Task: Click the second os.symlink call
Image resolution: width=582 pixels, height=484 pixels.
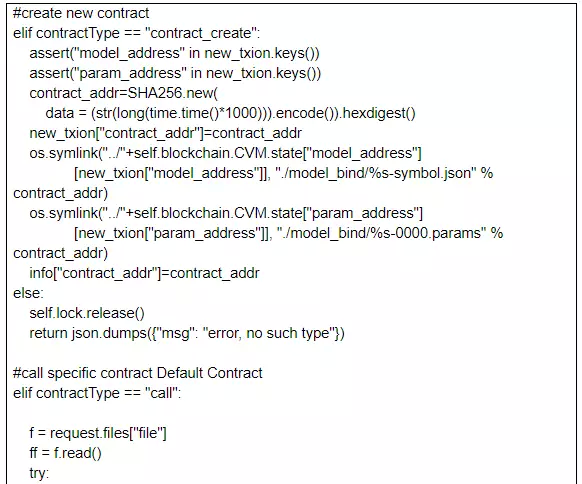Action: (226, 213)
